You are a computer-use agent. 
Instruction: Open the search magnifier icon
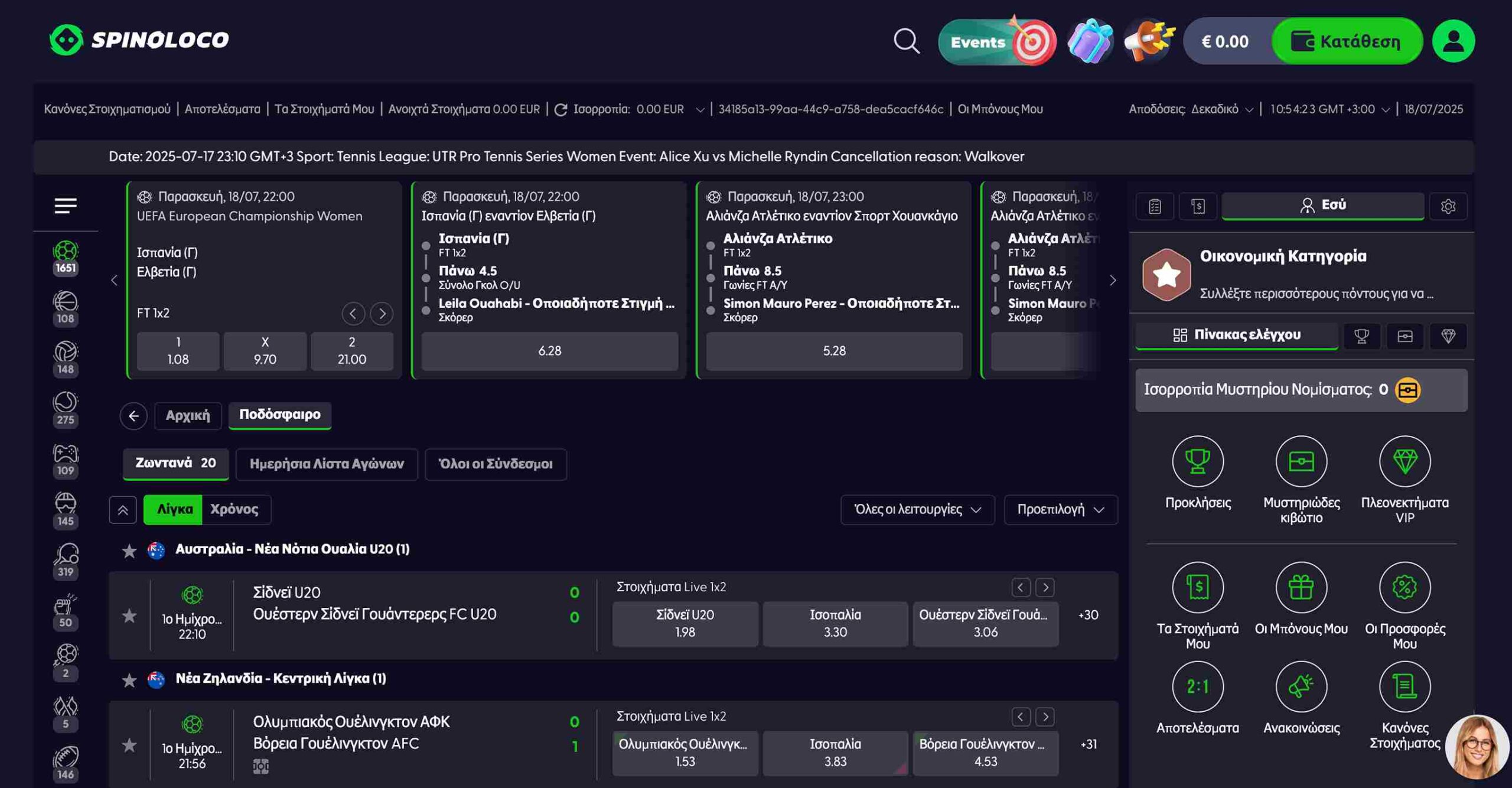[906, 41]
